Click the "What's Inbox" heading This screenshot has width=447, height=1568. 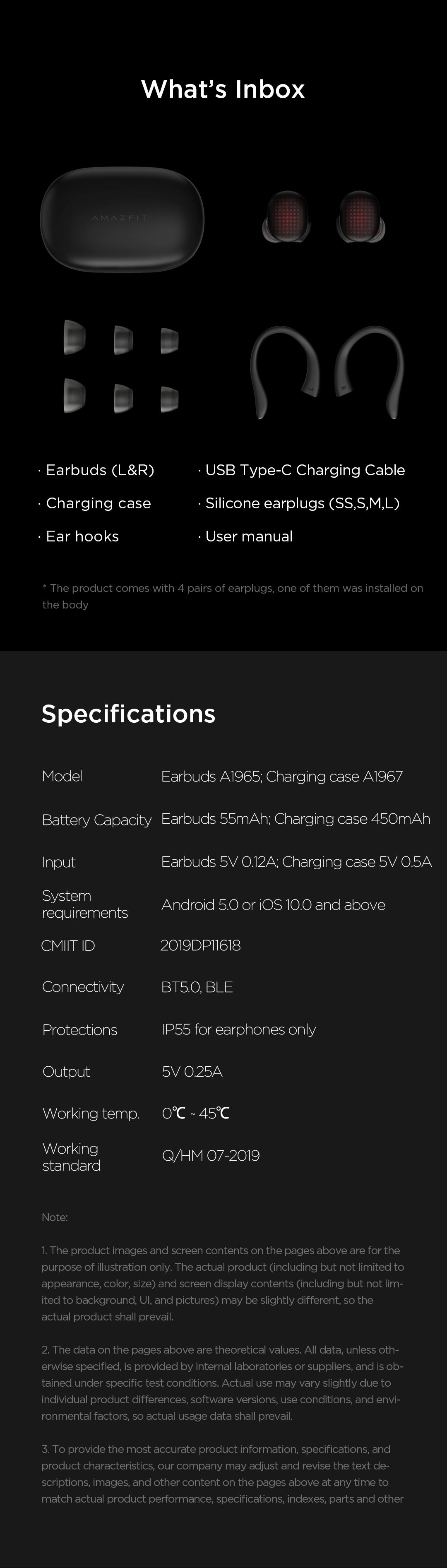223,89
